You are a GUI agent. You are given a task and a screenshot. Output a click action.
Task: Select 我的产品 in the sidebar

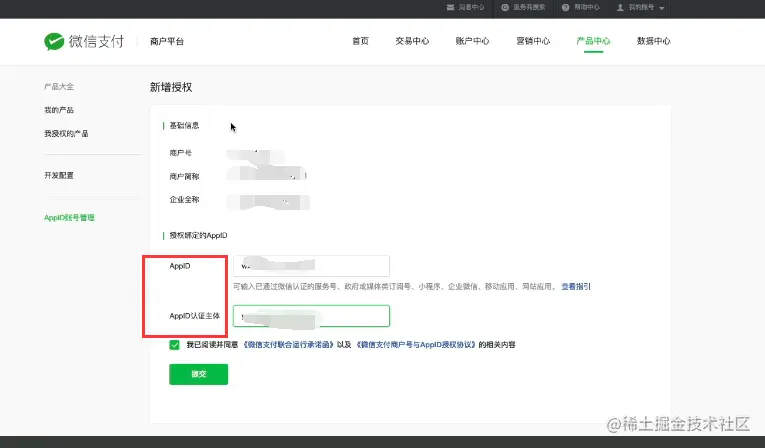click(x=59, y=110)
